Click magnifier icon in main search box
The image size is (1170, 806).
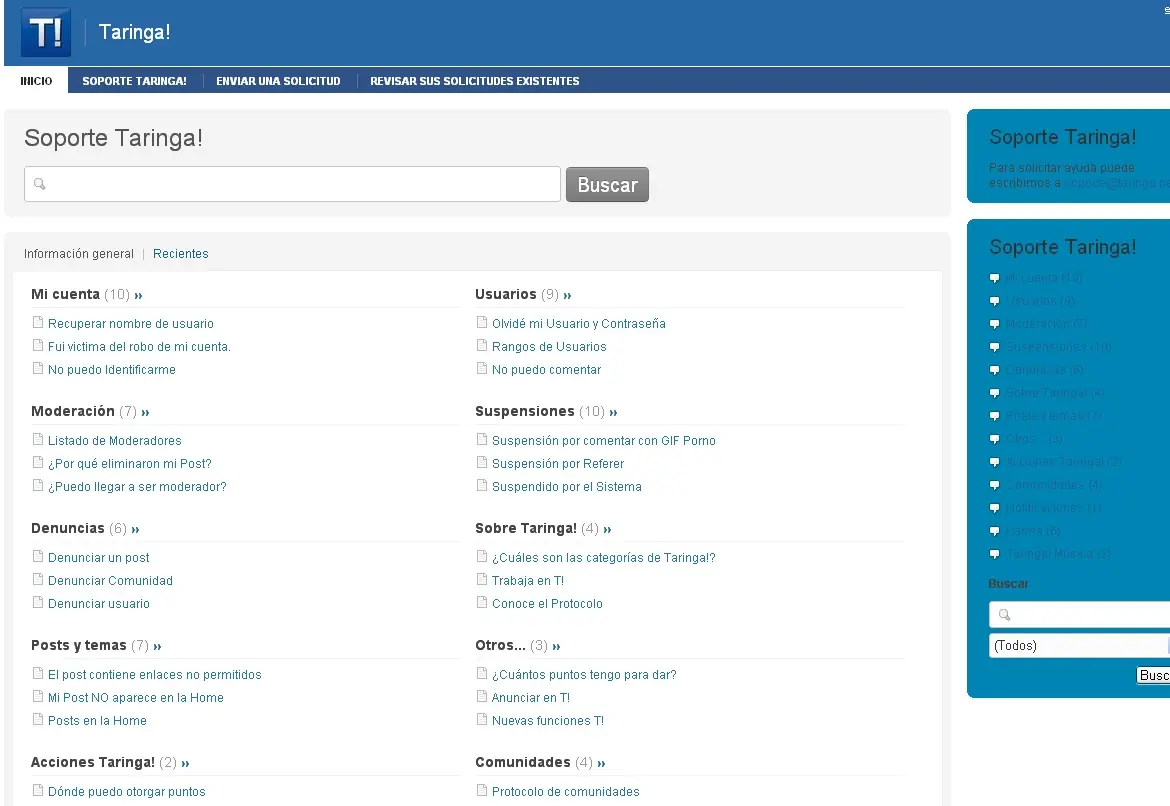(x=40, y=184)
